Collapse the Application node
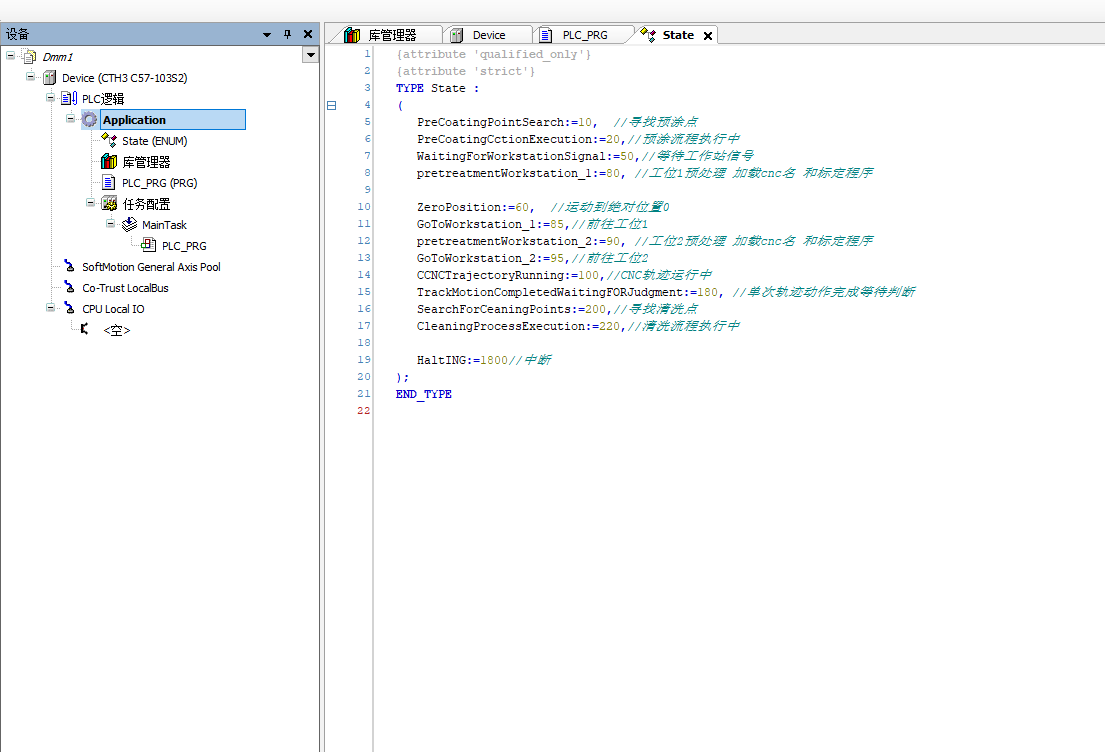Screen dimensions: 1105x752 click(x=70, y=118)
